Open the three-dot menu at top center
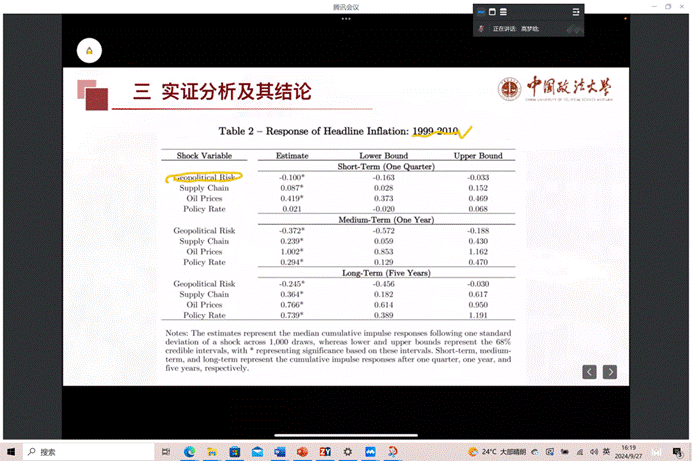This screenshot has height=461, width=692. tap(346, 18)
